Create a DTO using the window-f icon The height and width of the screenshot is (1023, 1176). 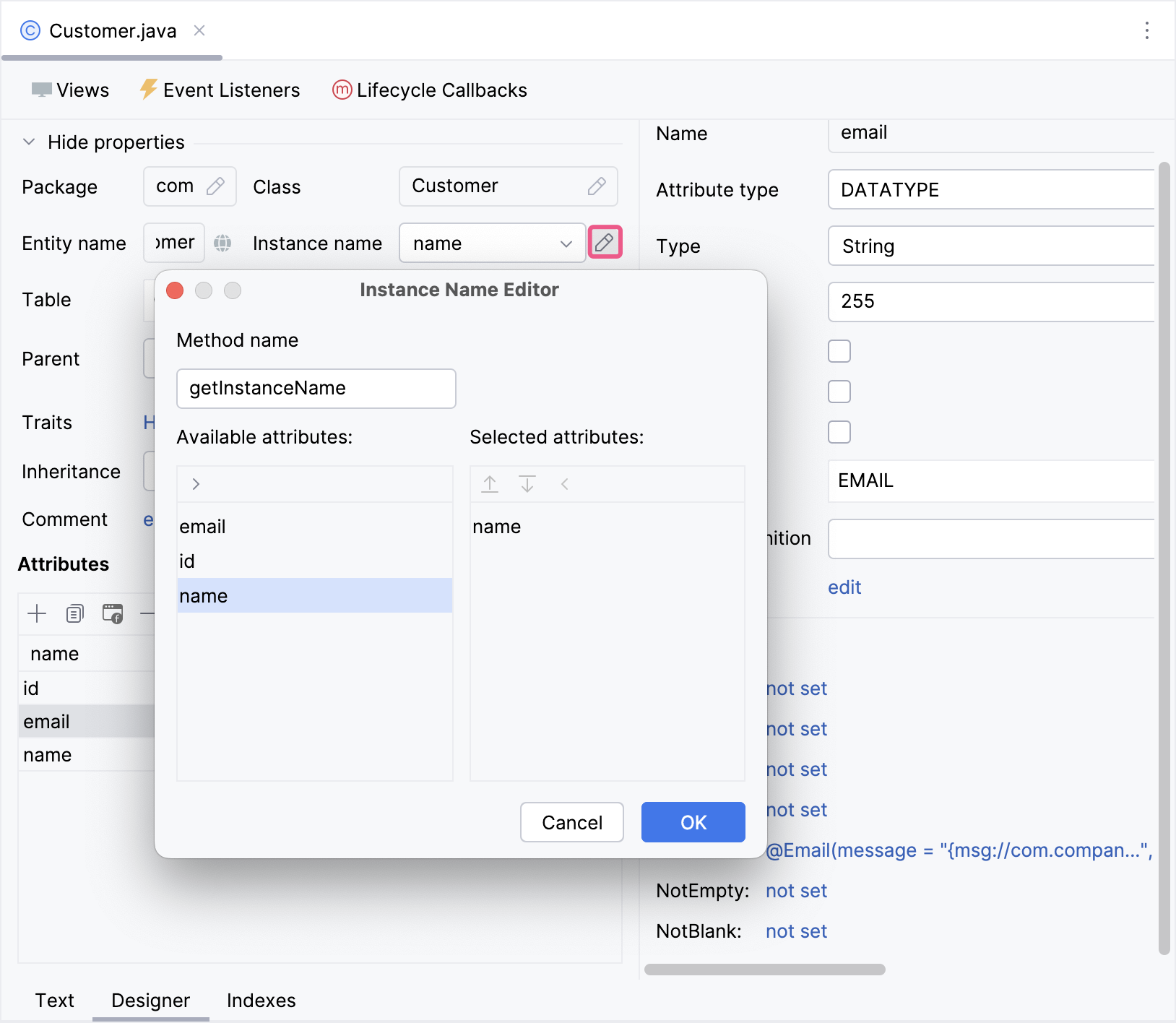113,613
